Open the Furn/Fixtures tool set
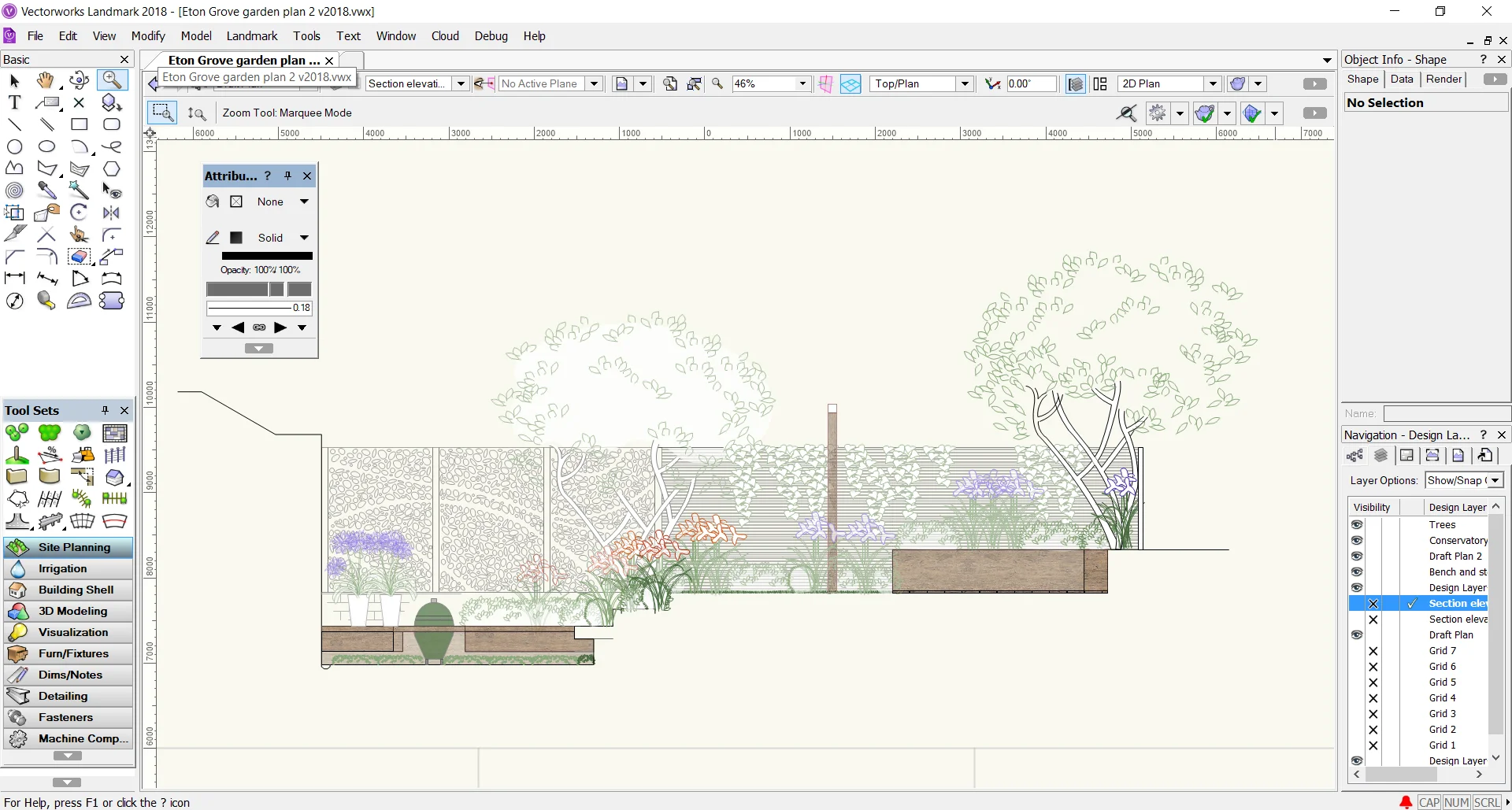Viewport: 1512px width, 810px height. click(69, 653)
